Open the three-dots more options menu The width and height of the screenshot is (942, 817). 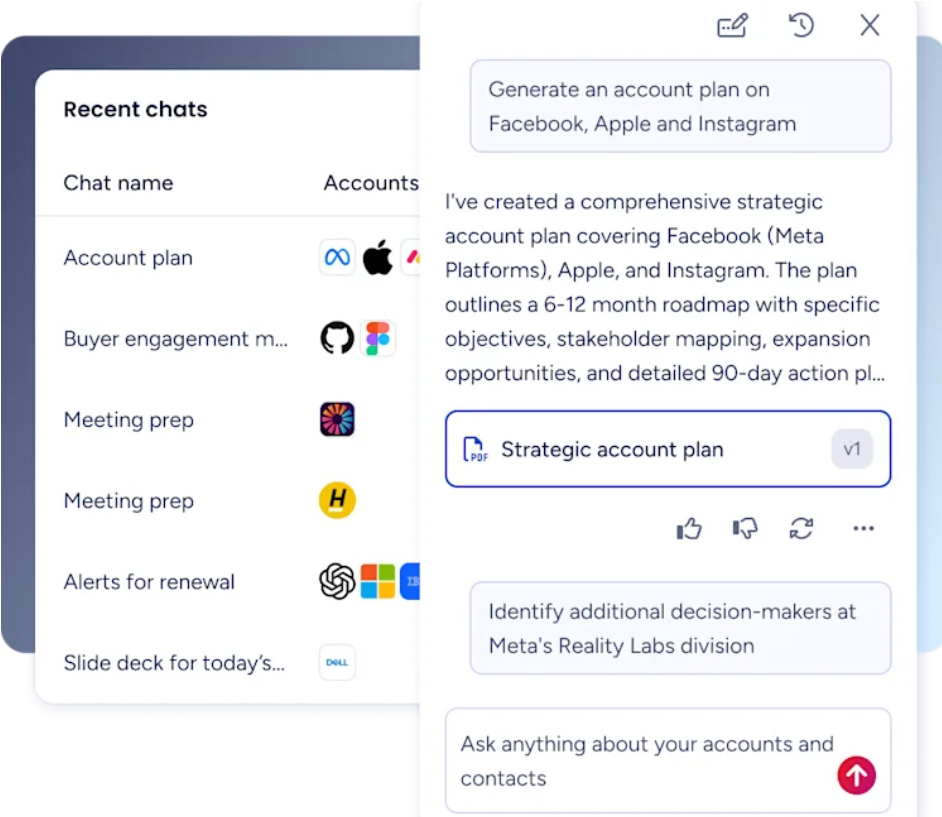pyautogui.click(x=863, y=529)
